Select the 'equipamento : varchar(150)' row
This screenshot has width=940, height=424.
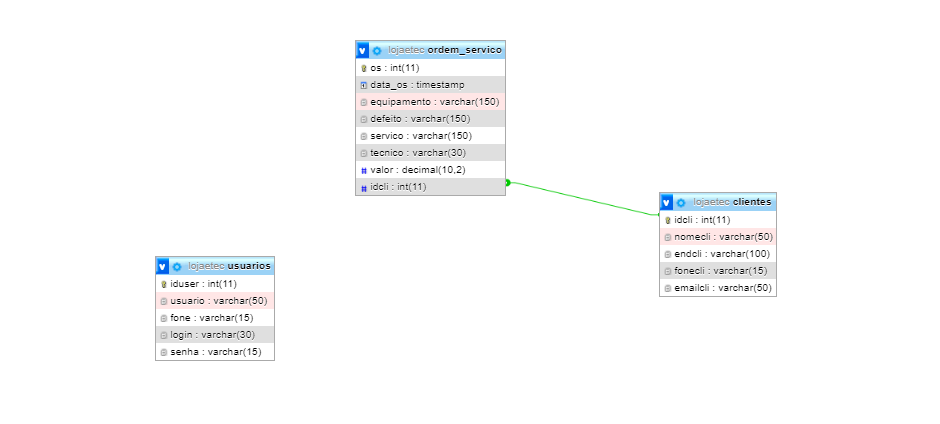point(430,102)
